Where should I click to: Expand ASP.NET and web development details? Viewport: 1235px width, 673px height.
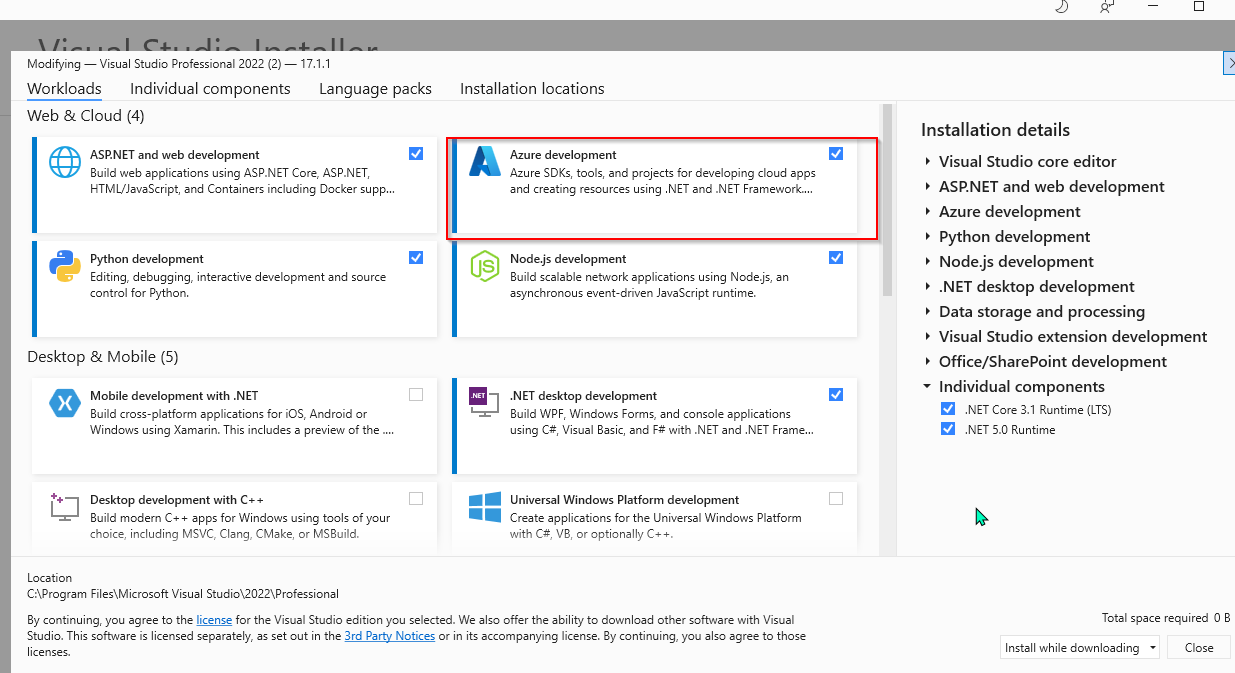pyautogui.click(x=928, y=187)
